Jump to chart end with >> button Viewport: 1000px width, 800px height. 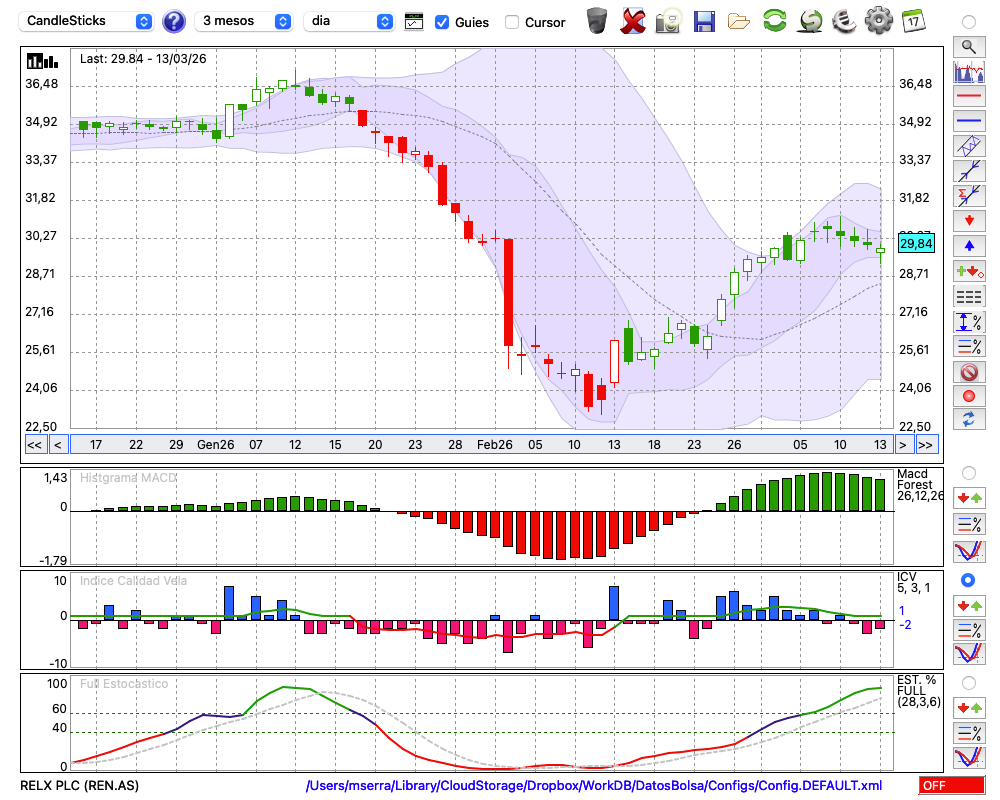pos(925,445)
